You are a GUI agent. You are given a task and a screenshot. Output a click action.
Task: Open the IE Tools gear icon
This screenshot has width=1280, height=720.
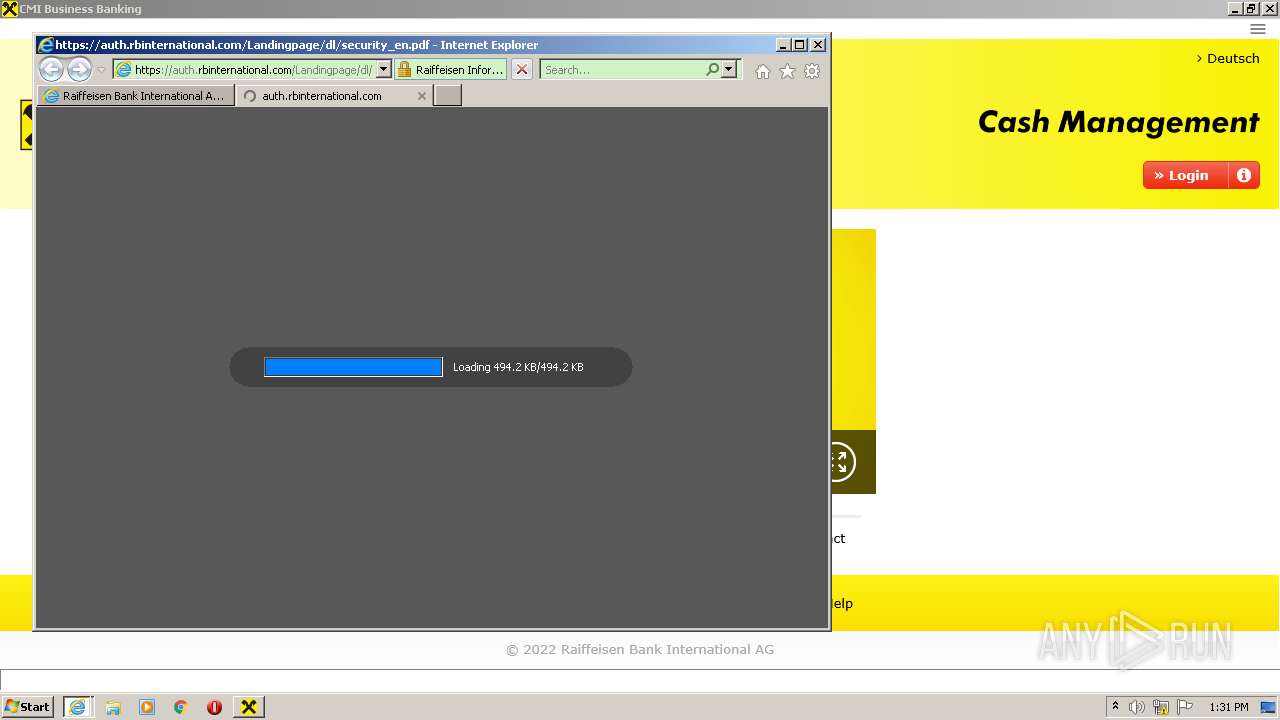pos(812,71)
